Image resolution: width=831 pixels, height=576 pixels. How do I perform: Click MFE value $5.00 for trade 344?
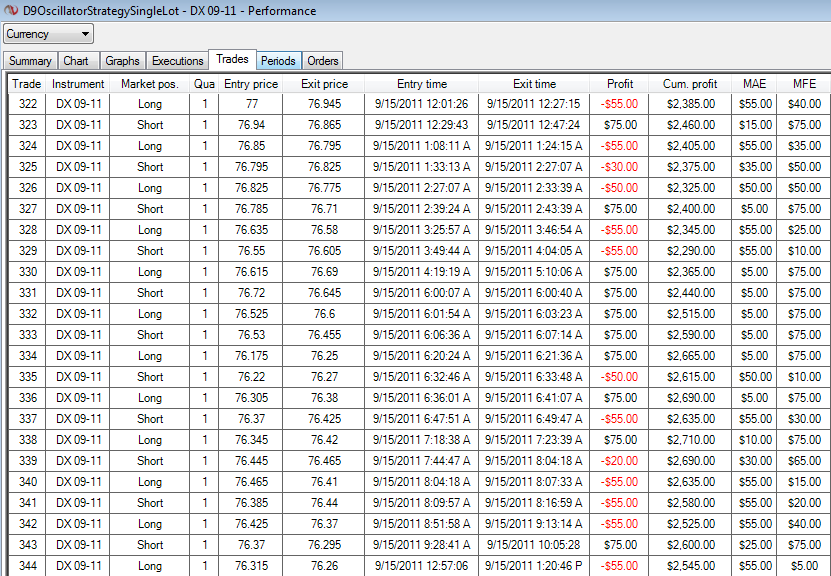[804, 566]
